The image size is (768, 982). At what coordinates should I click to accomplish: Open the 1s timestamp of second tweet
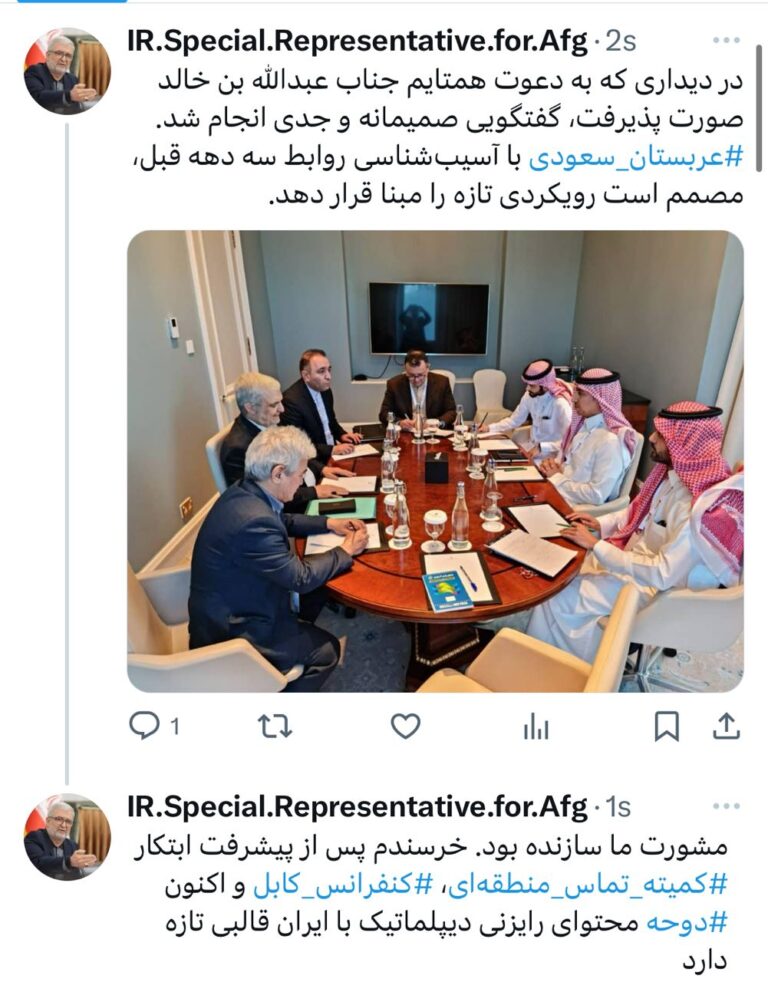(618, 808)
